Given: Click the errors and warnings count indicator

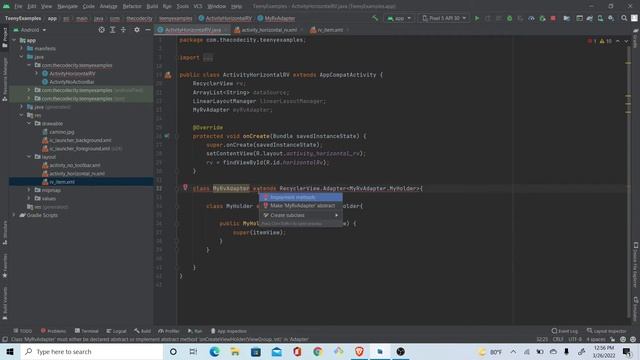Looking at the screenshot, I should 599,41.
